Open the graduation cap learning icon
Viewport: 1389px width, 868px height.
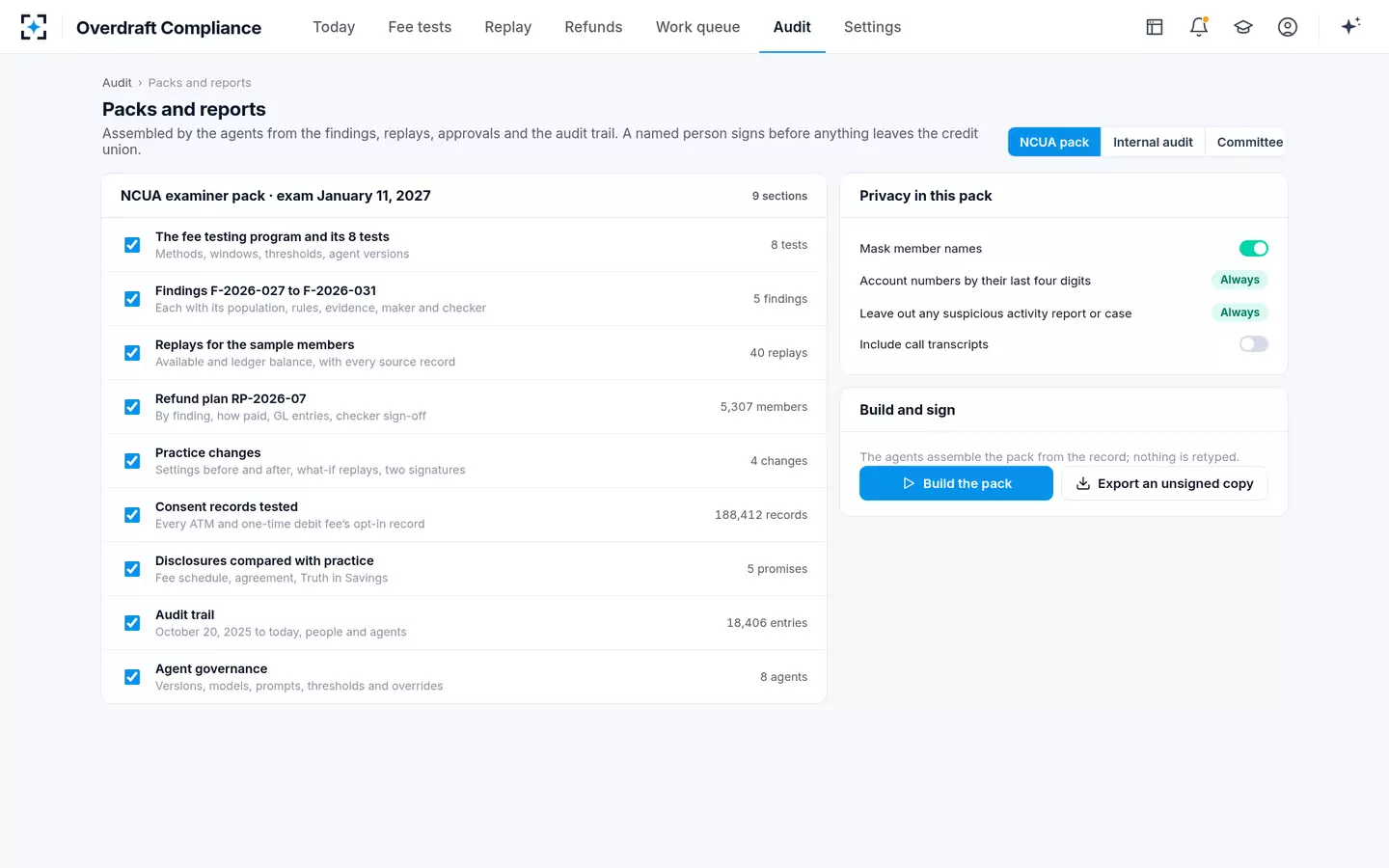(1243, 27)
